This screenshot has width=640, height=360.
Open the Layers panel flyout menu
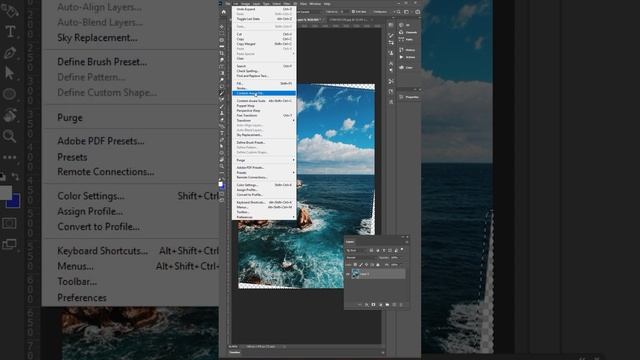tap(407, 242)
